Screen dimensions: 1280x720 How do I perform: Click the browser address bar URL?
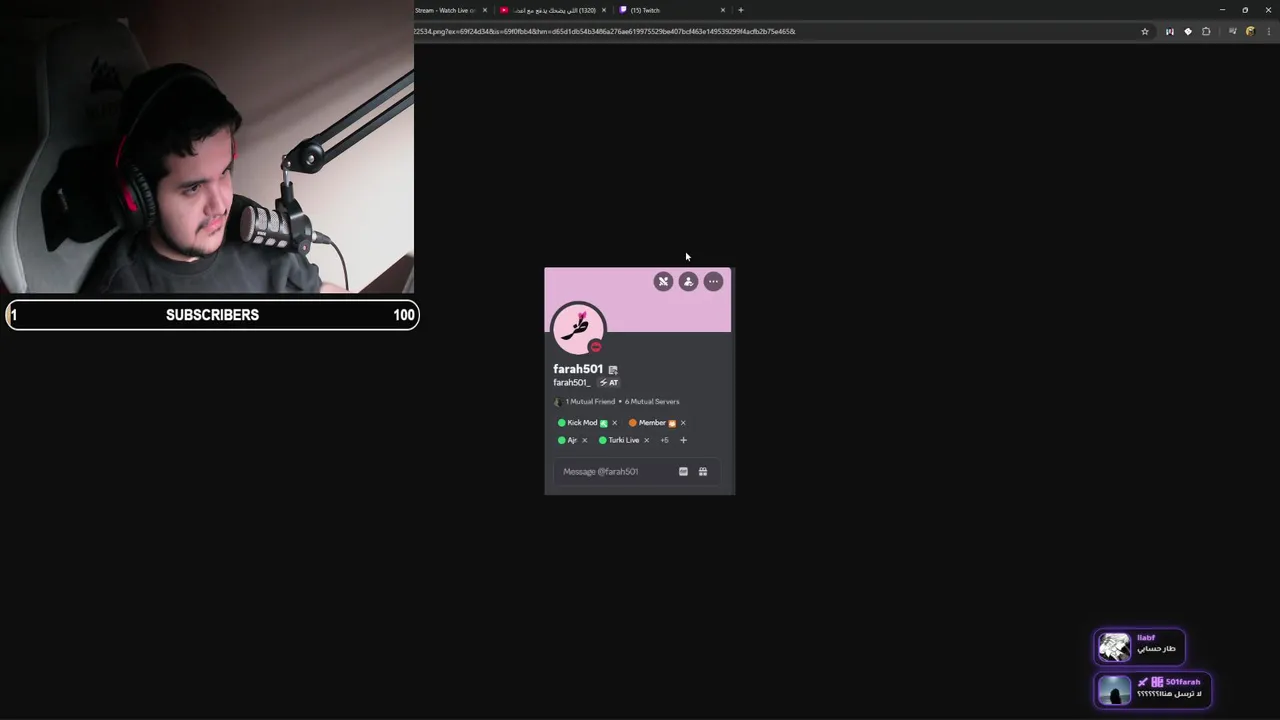pyautogui.click(x=605, y=31)
